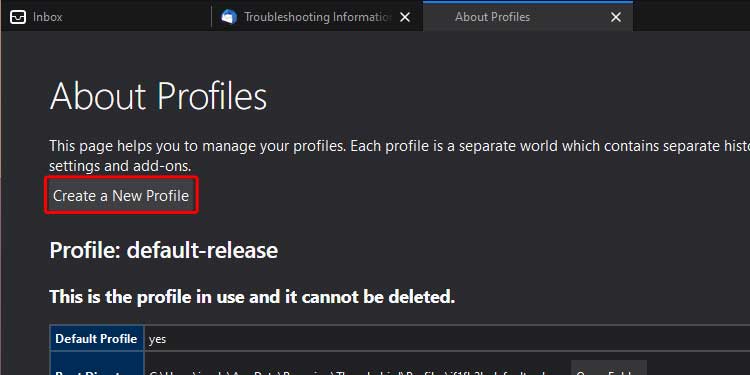The height and width of the screenshot is (375, 750).
Task: Switch to the Inbox tab
Action: point(105,17)
